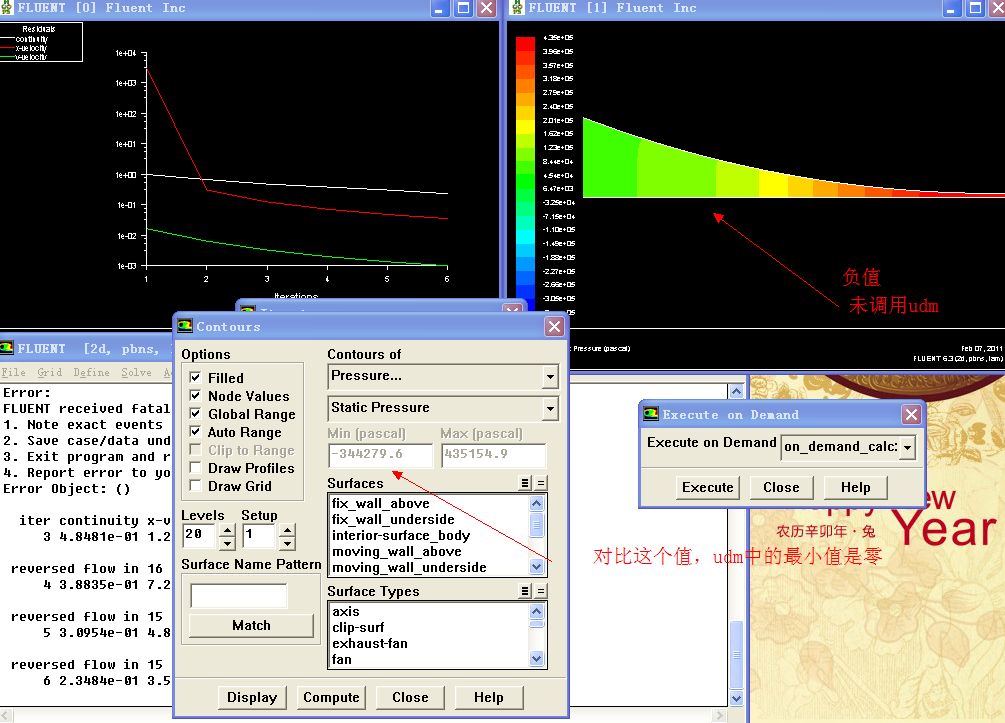Deselect all entries in Surface Types list

541,591
